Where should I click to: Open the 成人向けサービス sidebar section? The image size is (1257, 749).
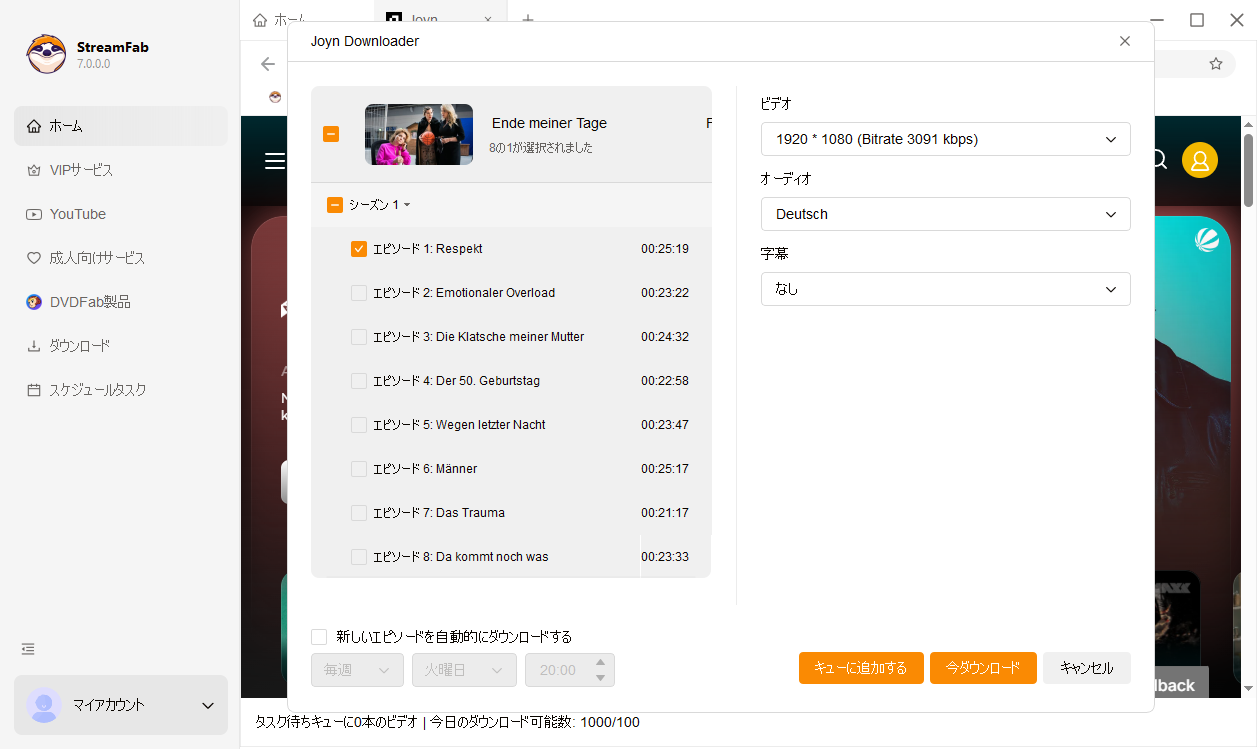[x=96, y=258]
